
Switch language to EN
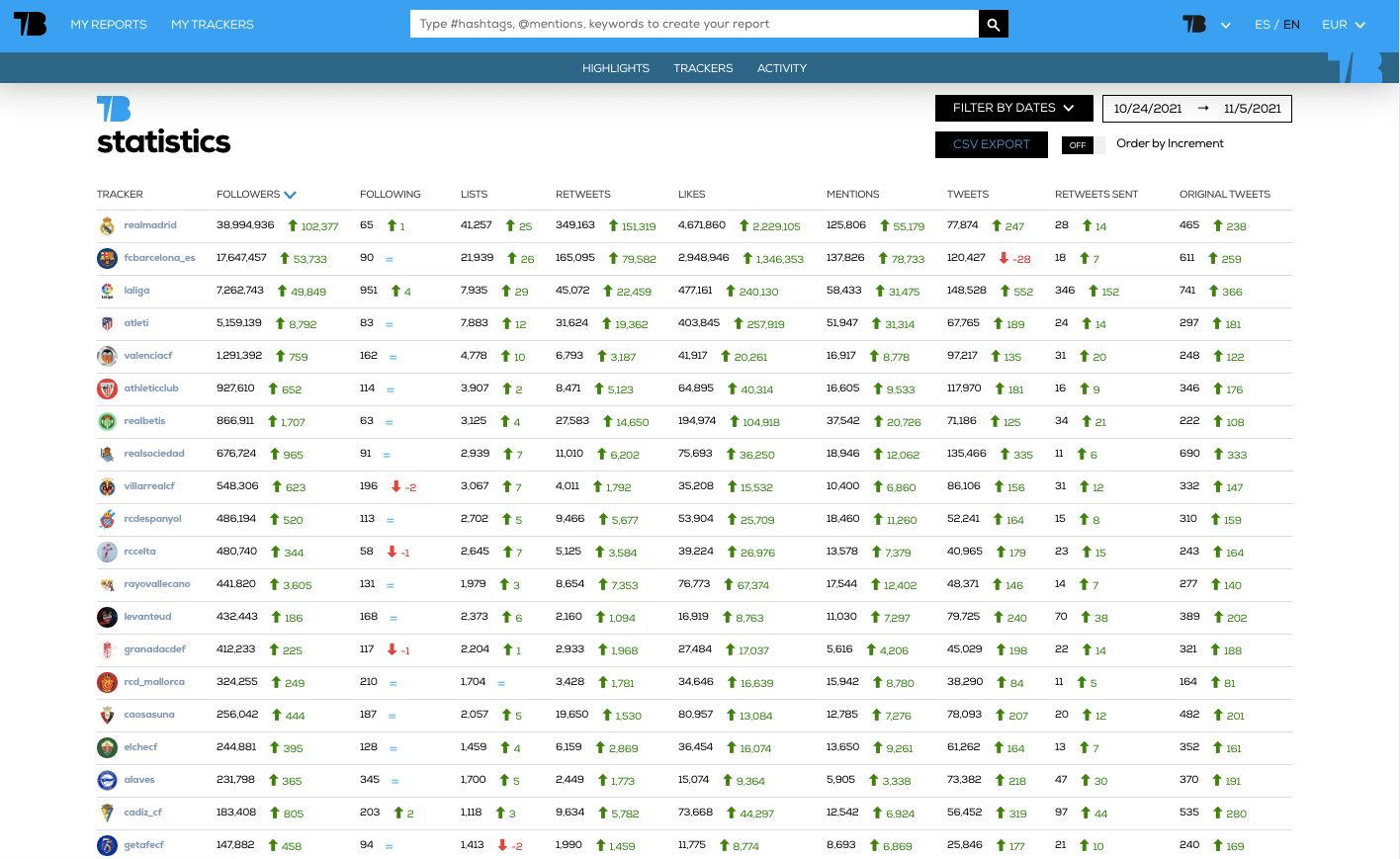1291,25
